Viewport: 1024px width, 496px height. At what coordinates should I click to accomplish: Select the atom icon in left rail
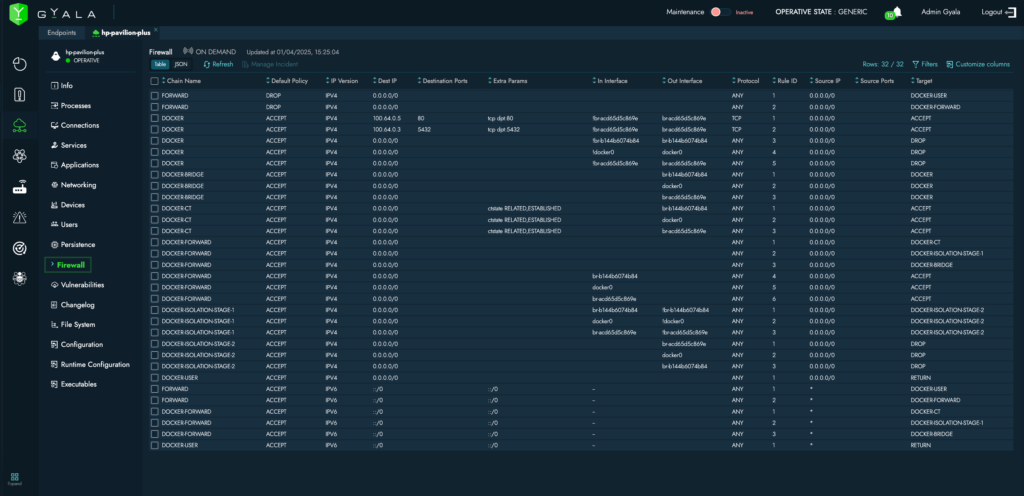(x=19, y=156)
